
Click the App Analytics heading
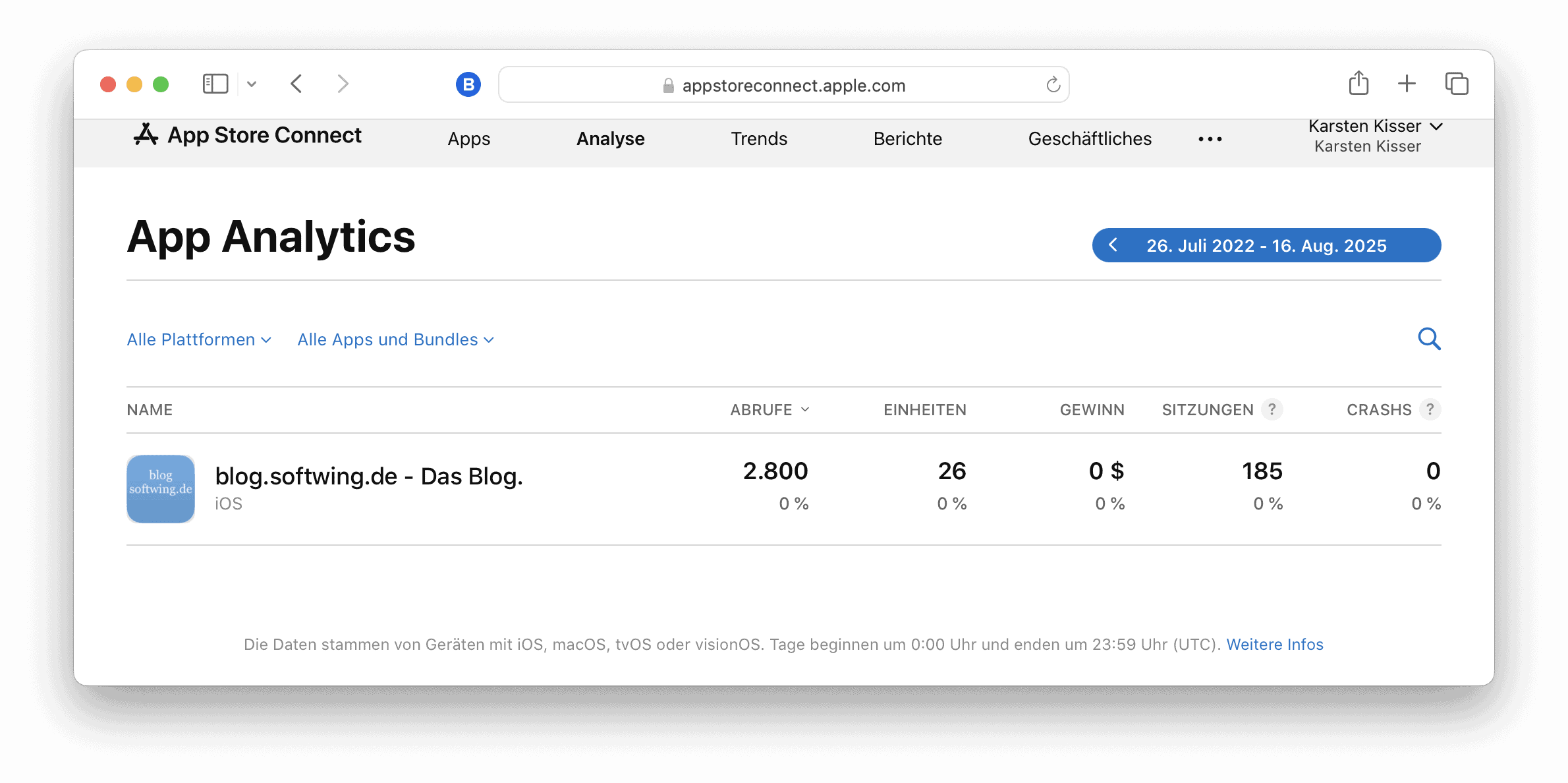tap(271, 237)
